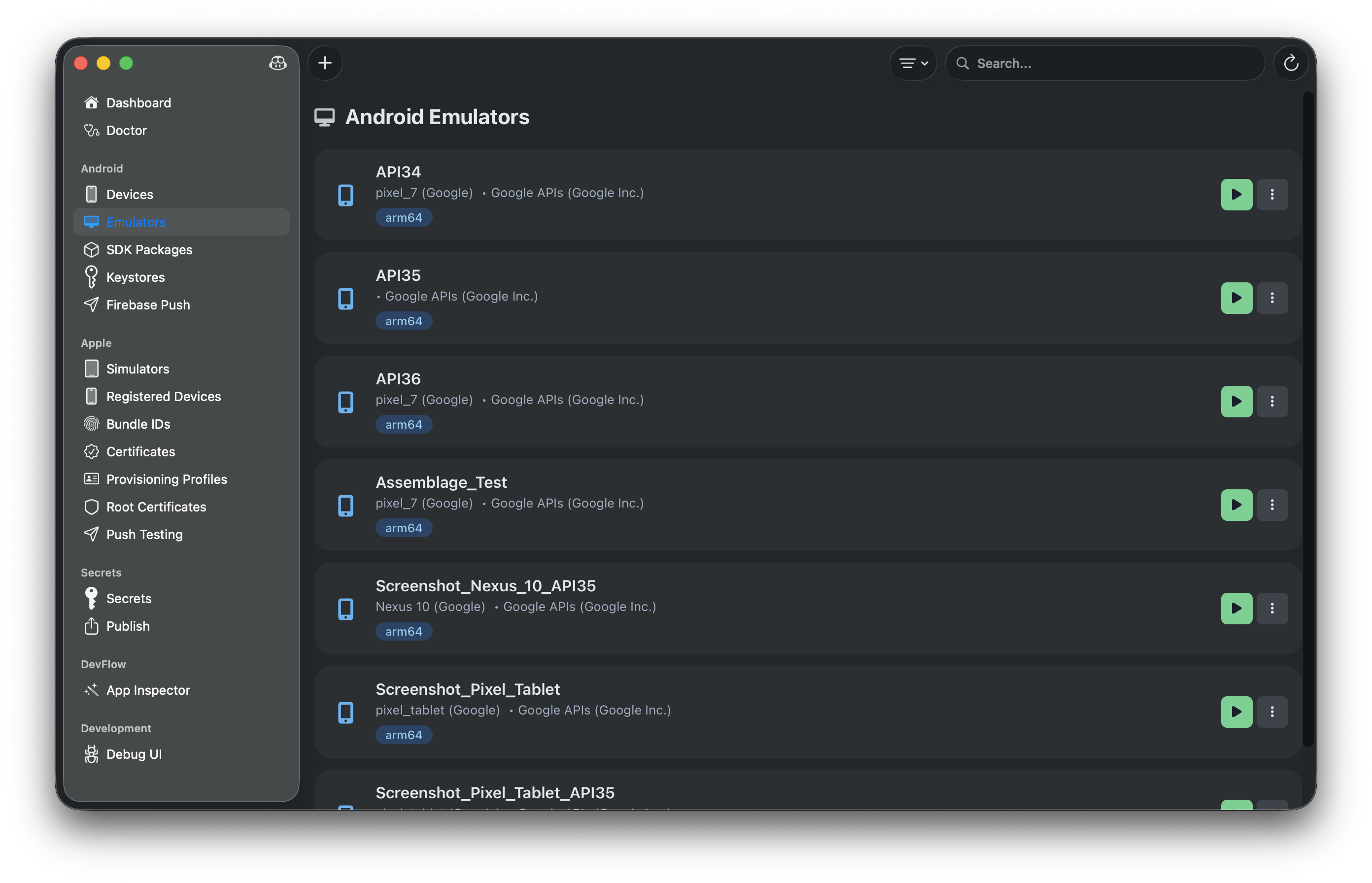Open Provisioning Profiles

click(166, 479)
